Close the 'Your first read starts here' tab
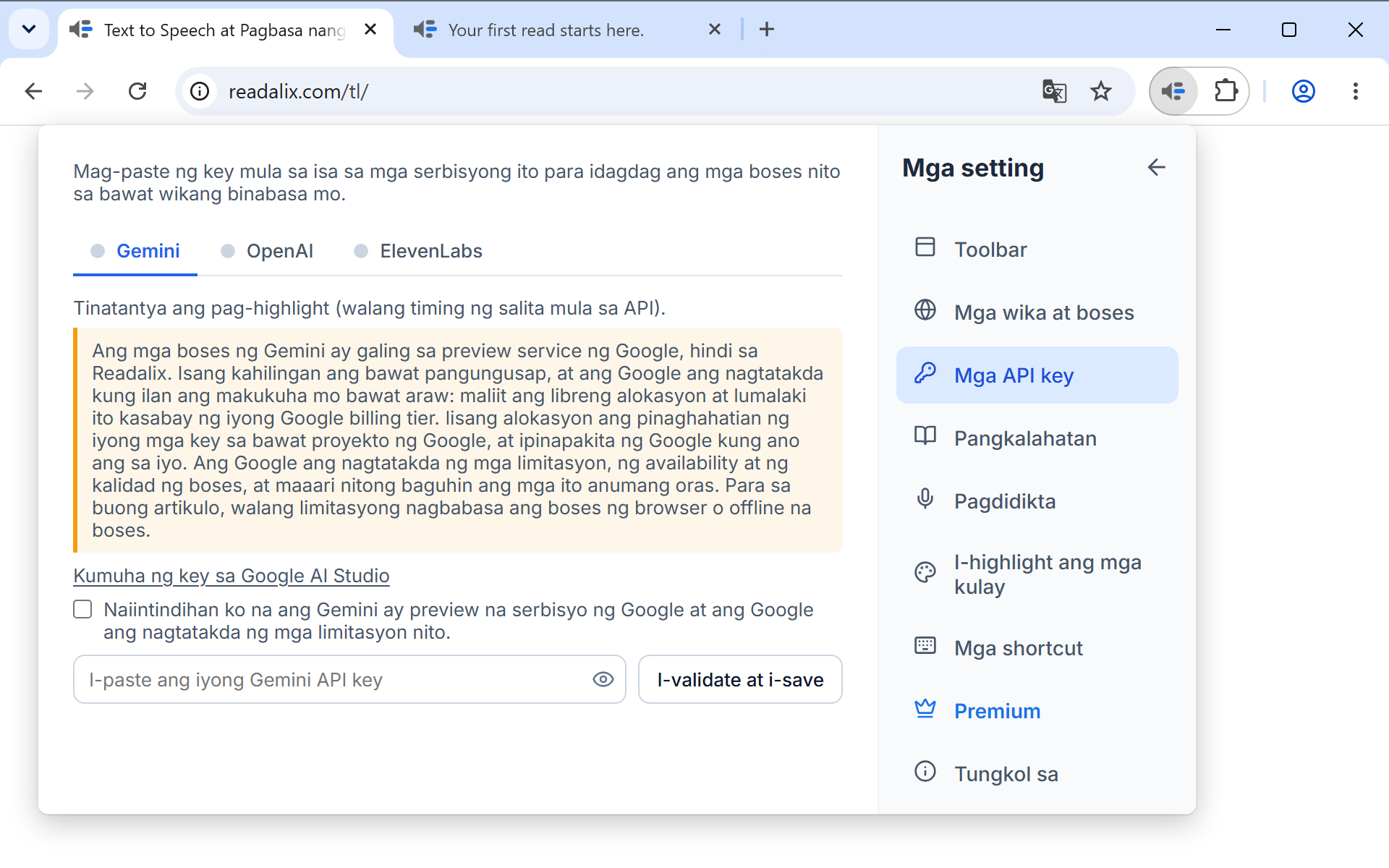Viewport: 1389px width, 868px height. pyautogui.click(x=715, y=30)
